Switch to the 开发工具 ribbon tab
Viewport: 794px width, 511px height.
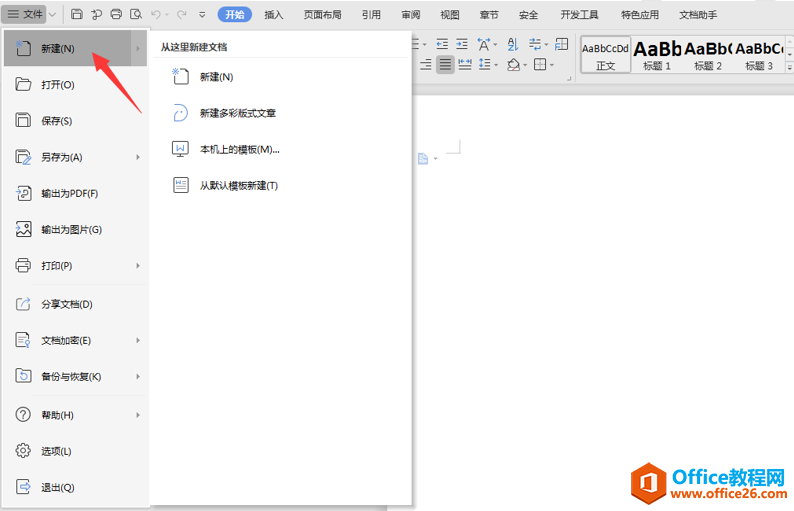coord(579,15)
